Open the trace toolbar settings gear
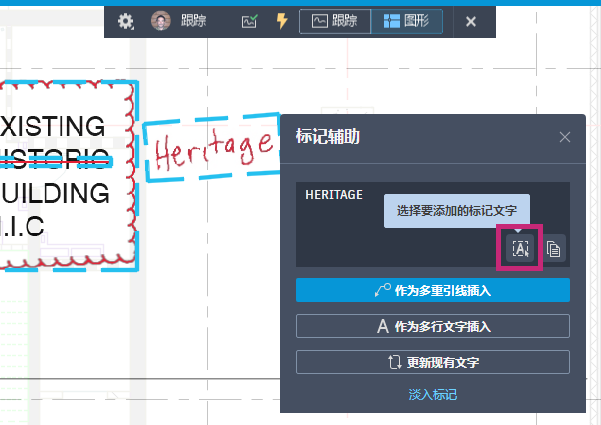The height and width of the screenshot is (425, 601). point(126,21)
